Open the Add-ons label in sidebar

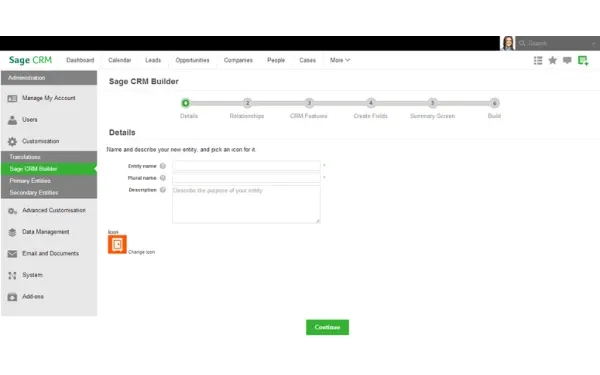[33, 296]
